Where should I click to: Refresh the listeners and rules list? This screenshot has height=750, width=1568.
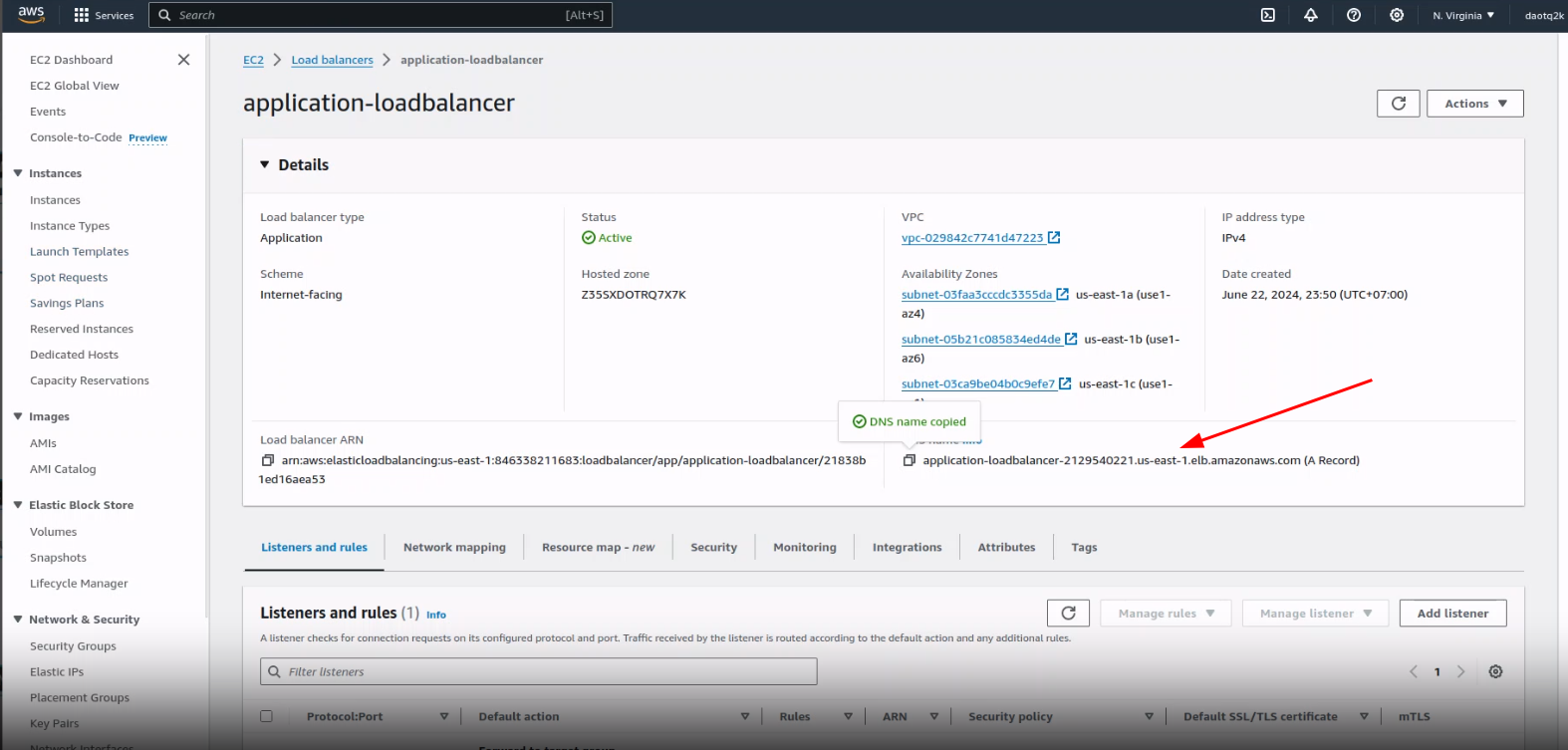click(1068, 614)
